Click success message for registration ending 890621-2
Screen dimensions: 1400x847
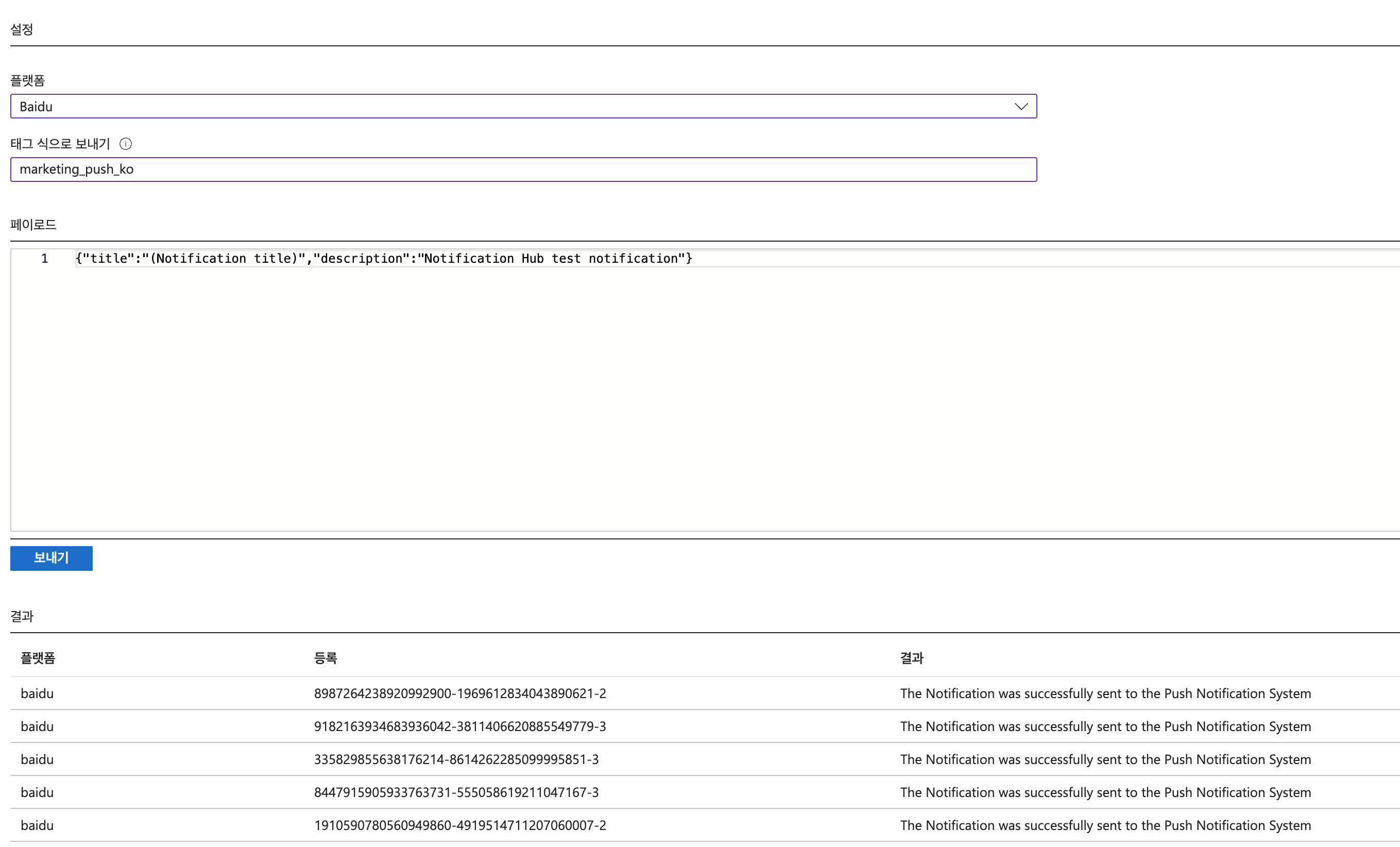coord(1105,693)
